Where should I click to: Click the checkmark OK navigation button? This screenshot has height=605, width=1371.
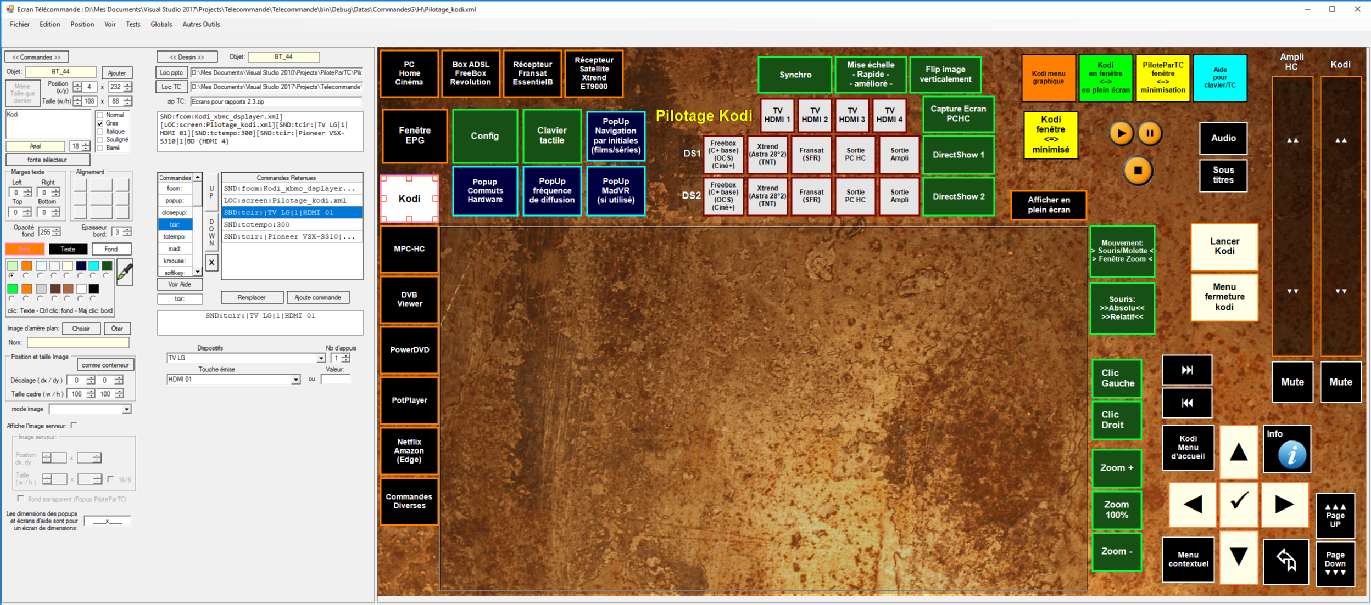(x=1238, y=503)
